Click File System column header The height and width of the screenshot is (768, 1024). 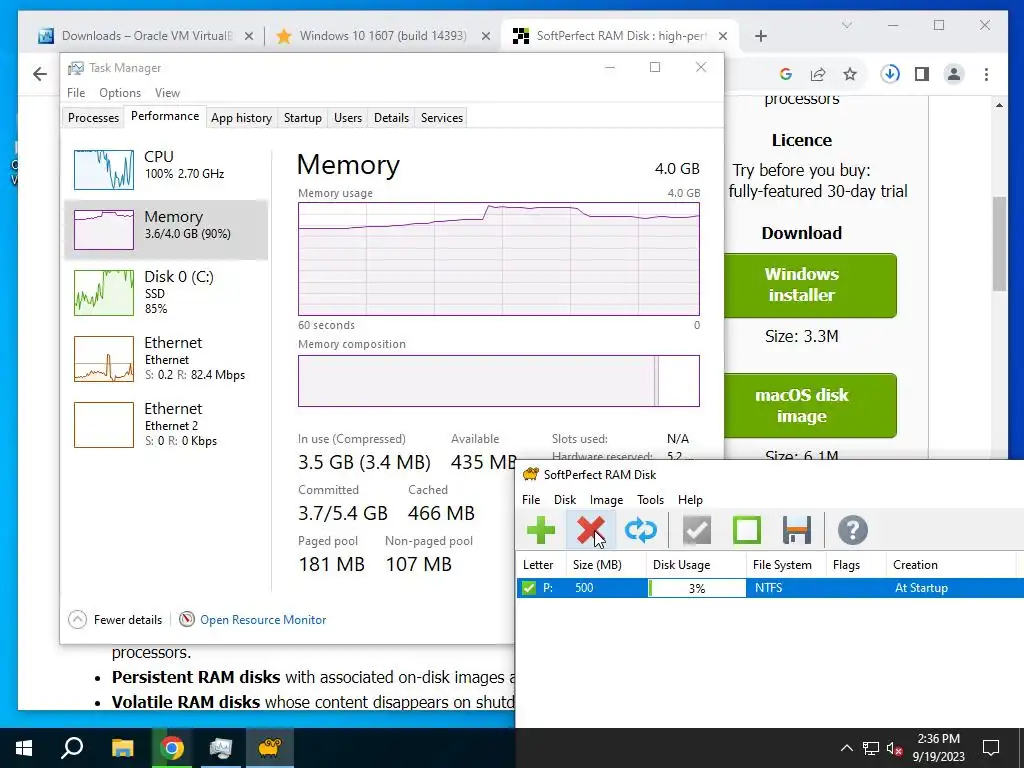point(786,565)
